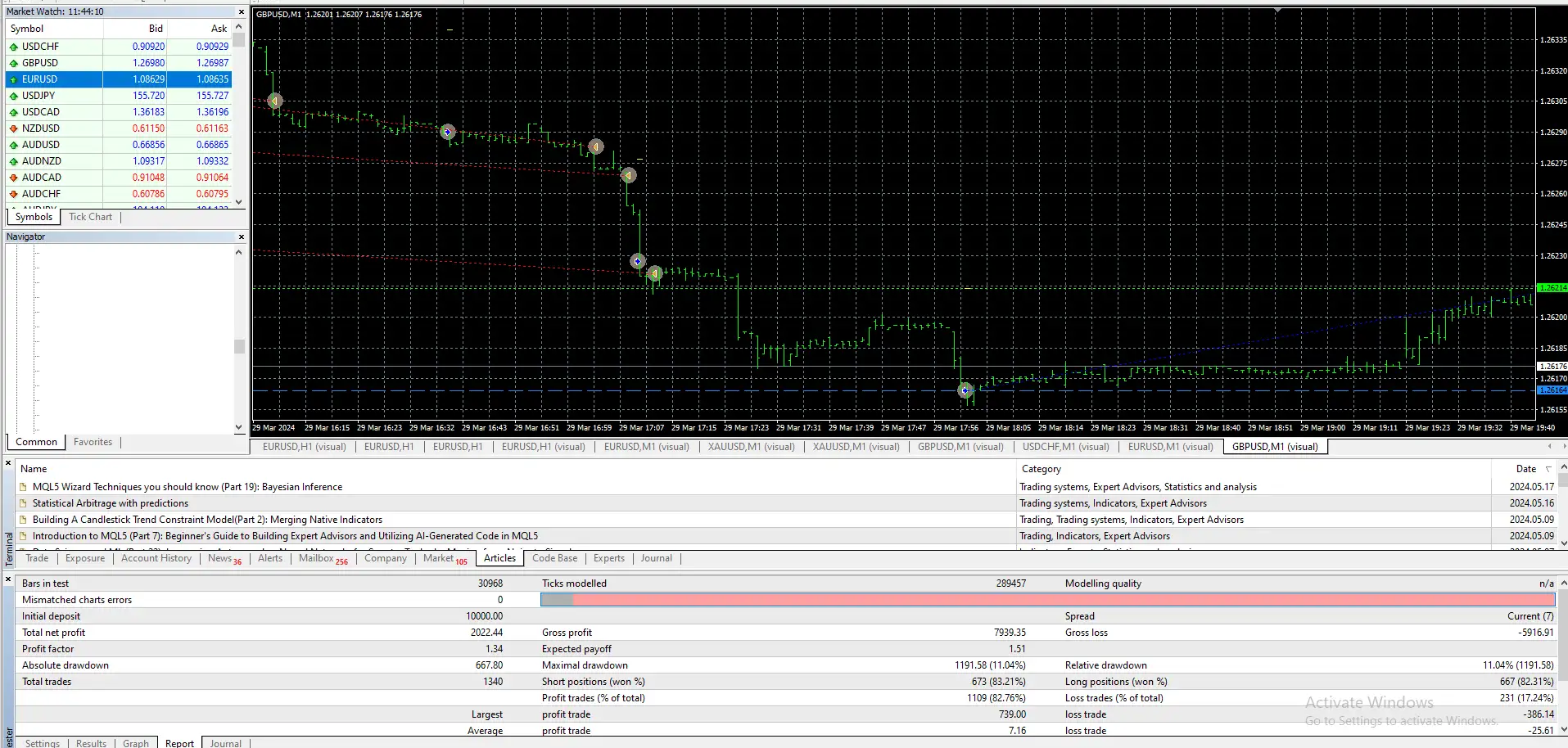Open the Favorites tab in Navigator

click(93, 441)
